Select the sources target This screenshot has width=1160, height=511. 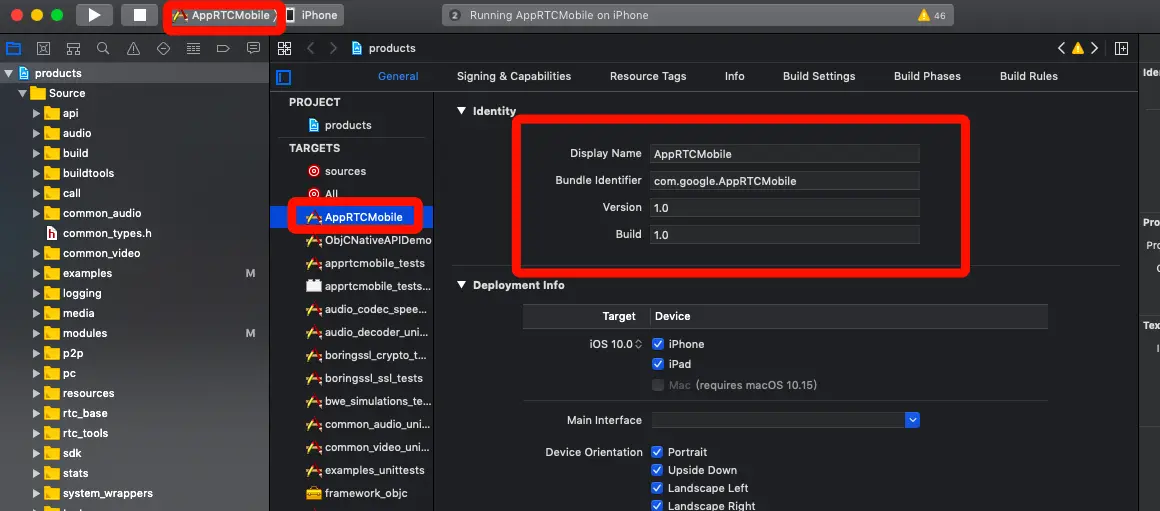click(337, 171)
